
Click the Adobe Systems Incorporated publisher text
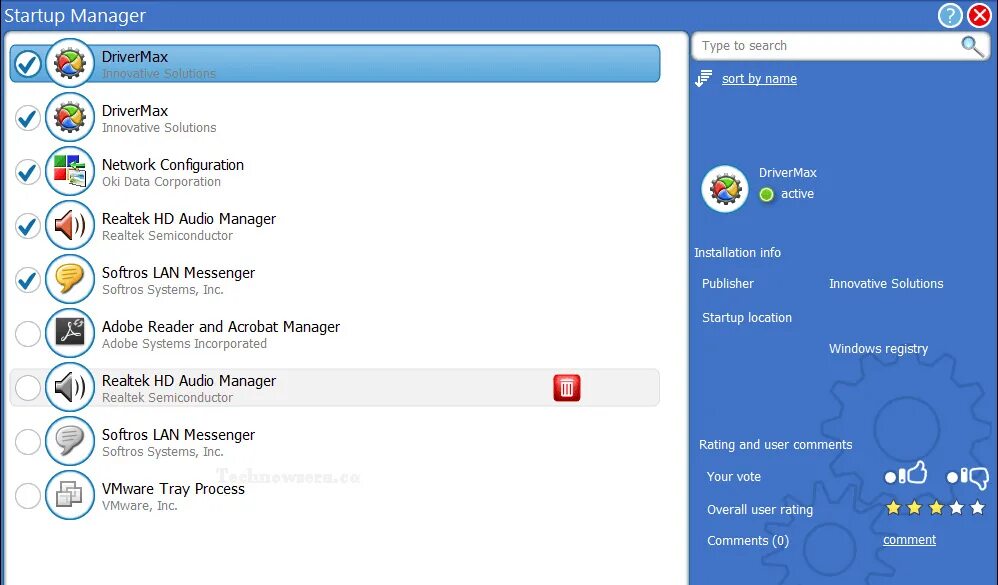pyautogui.click(x=184, y=344)
